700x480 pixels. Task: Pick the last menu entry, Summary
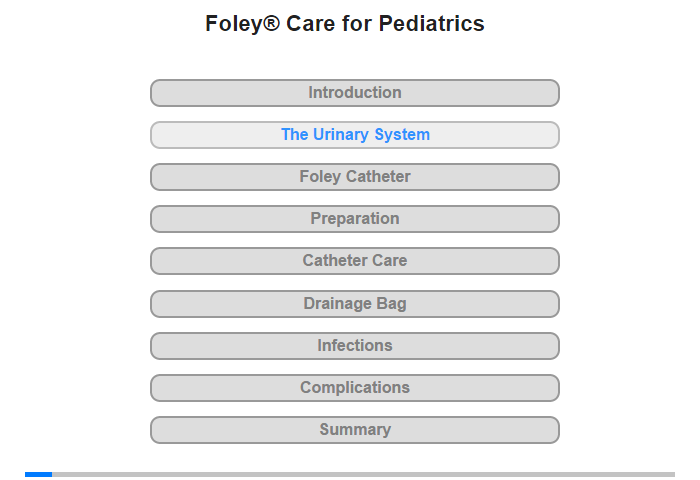point(354,430)
